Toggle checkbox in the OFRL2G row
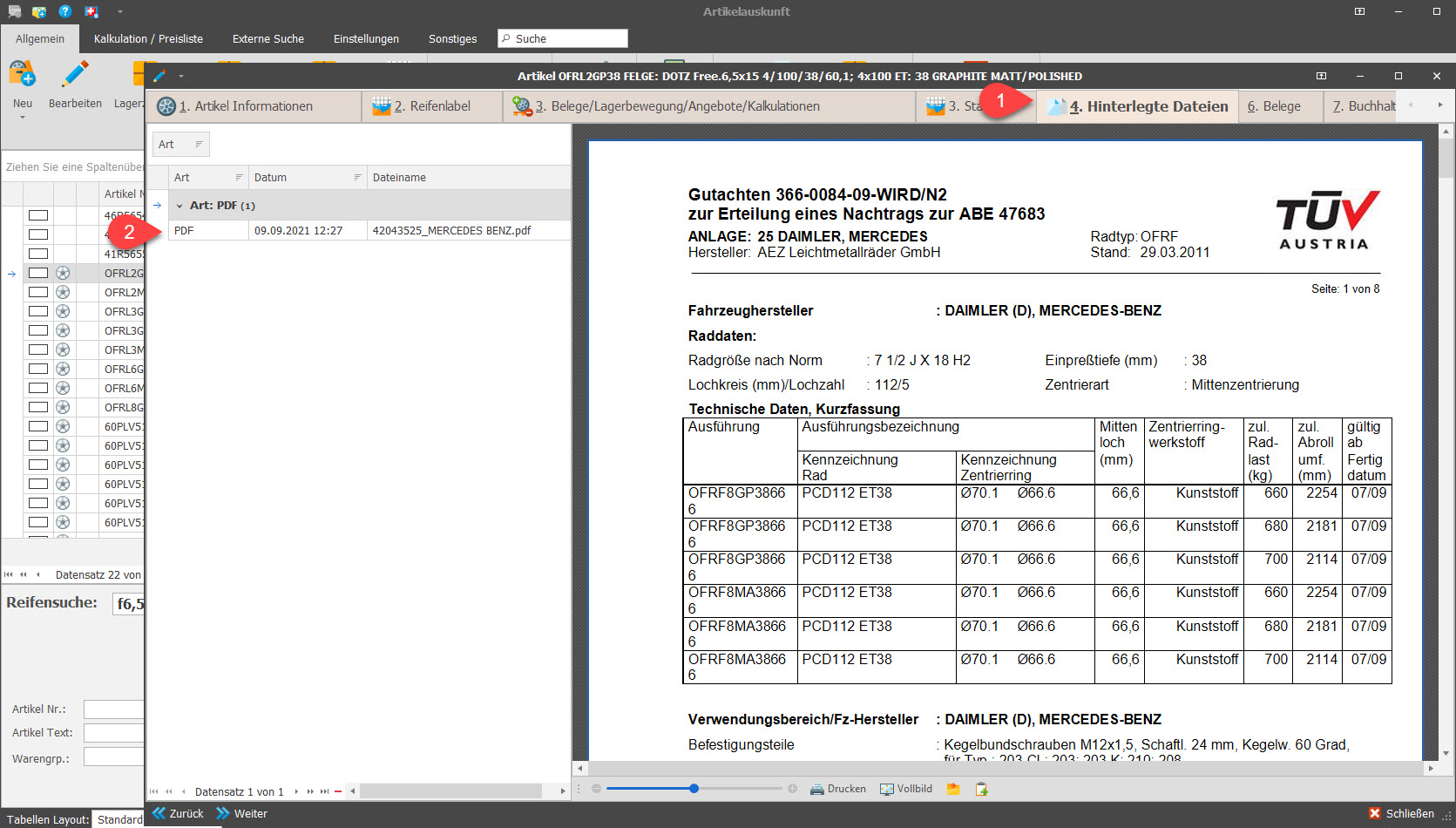Screen dimensions: 1456x828 (x=38, y=273)
